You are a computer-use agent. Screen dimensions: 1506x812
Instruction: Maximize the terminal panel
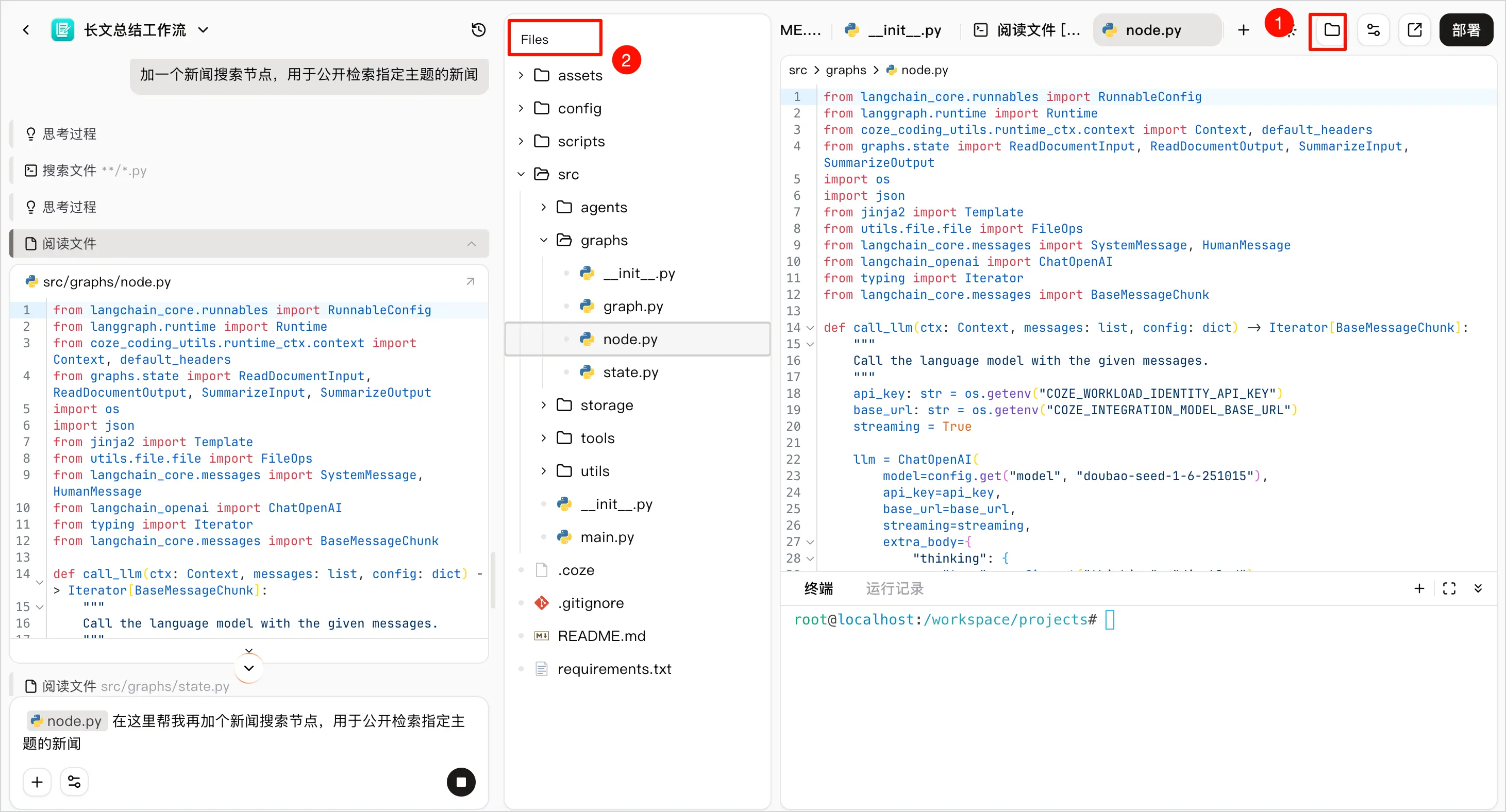(1449, 588)
